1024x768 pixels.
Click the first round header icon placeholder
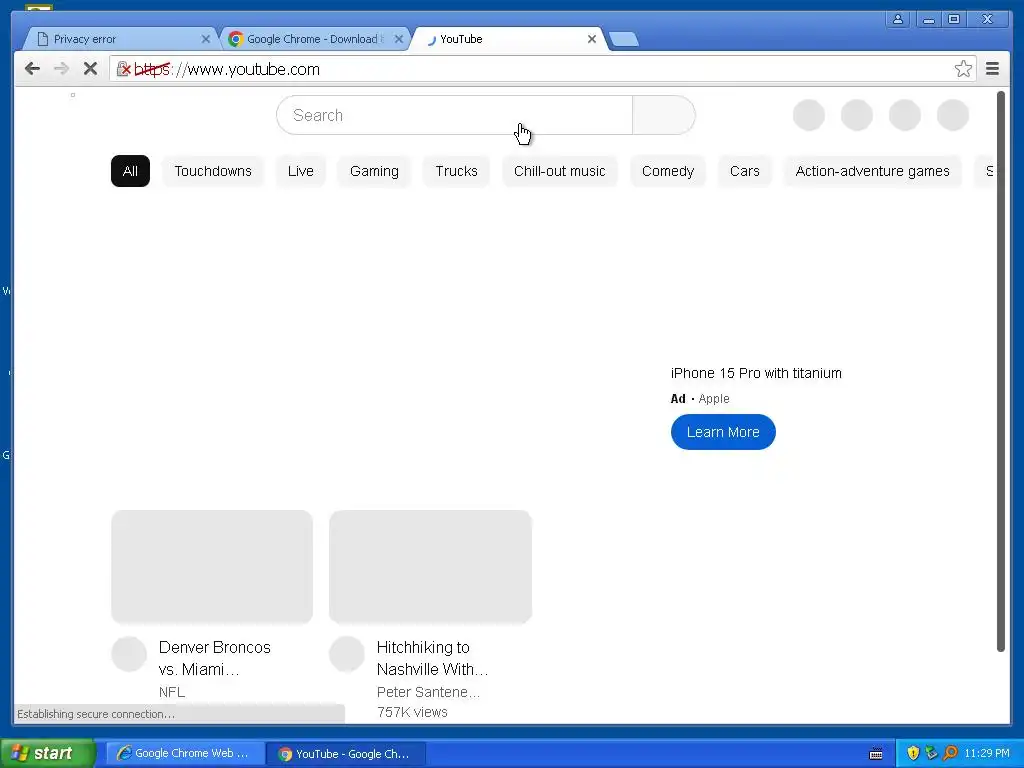coord(808,115)
